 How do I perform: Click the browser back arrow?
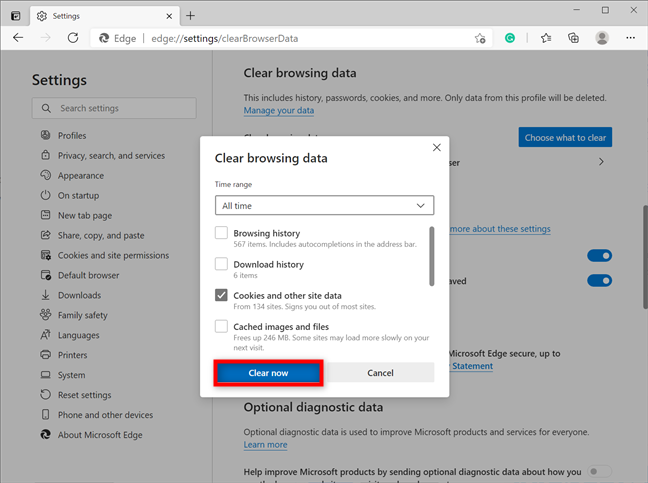click(x=18, y=38)
